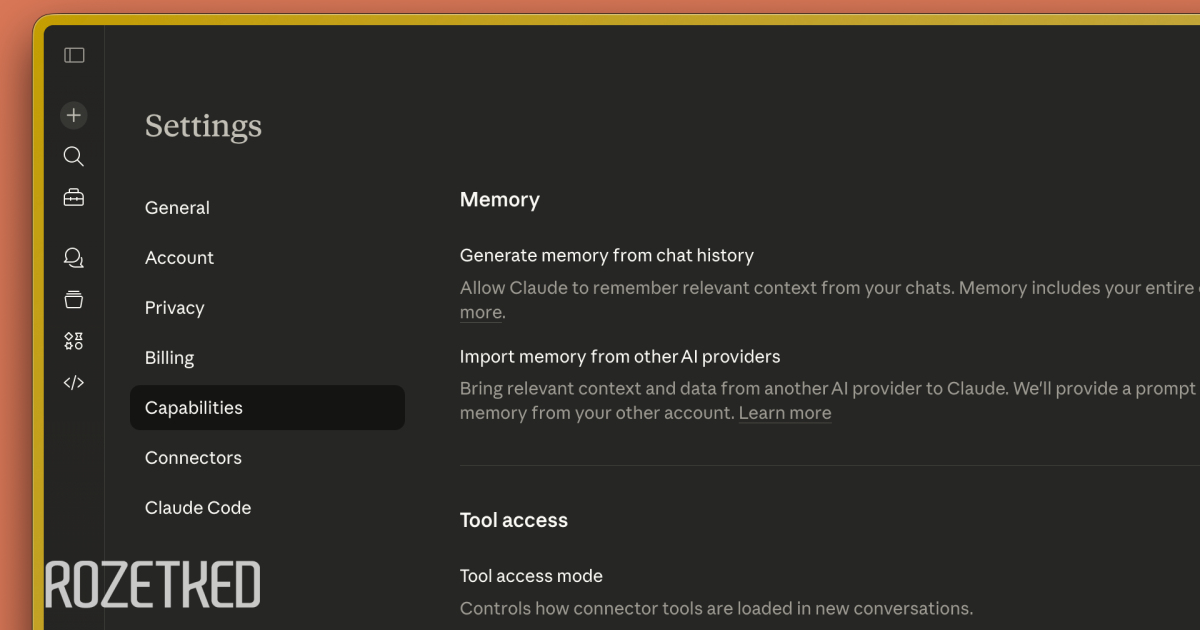This screenshot has height=630, width=1200.
Task: Click 'Generate memory from chat history' option
Action: (x=606, y=256)
